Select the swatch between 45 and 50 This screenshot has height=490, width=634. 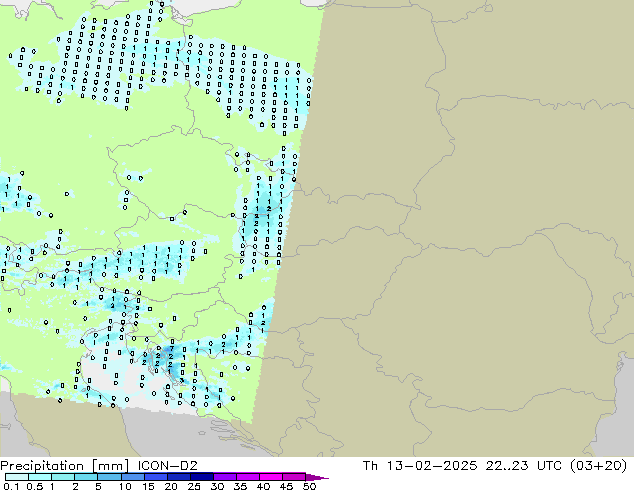294,477
